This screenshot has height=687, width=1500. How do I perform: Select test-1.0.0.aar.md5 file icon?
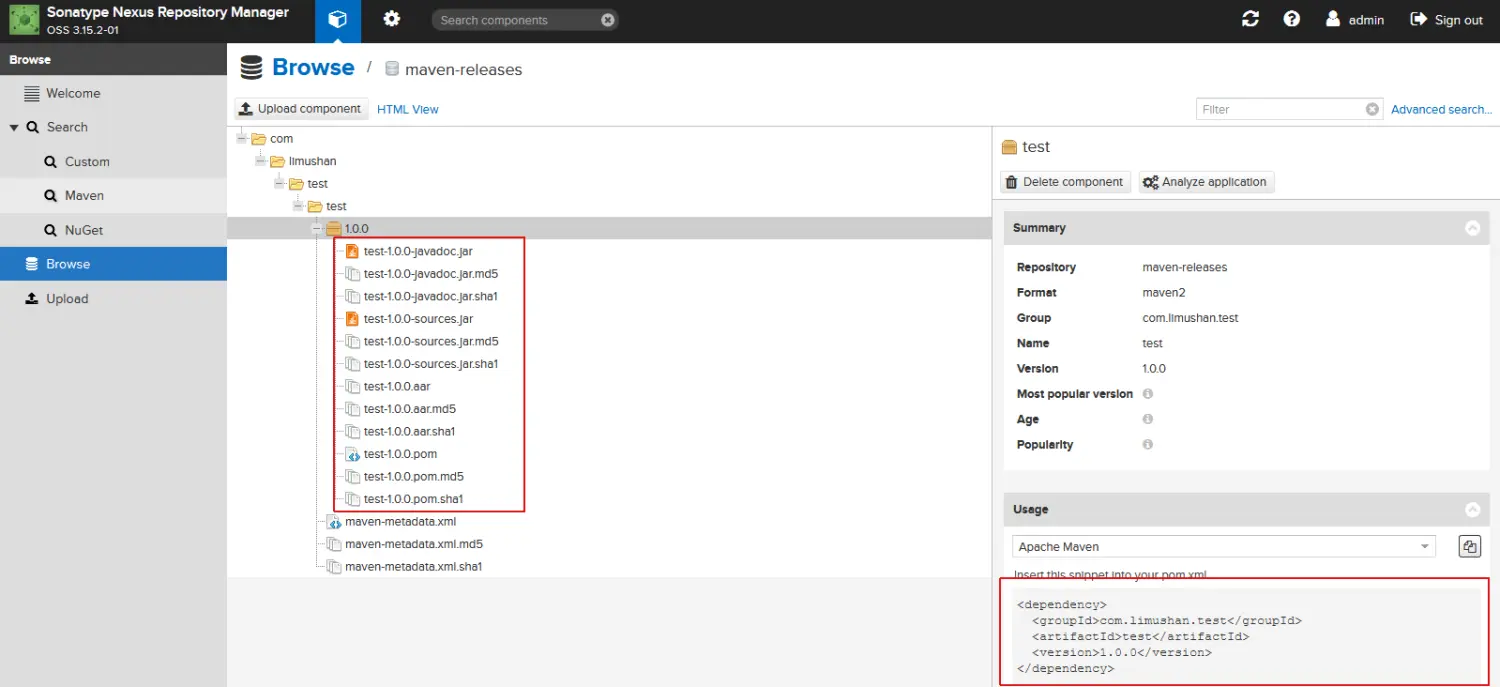[x=352, y=409]
